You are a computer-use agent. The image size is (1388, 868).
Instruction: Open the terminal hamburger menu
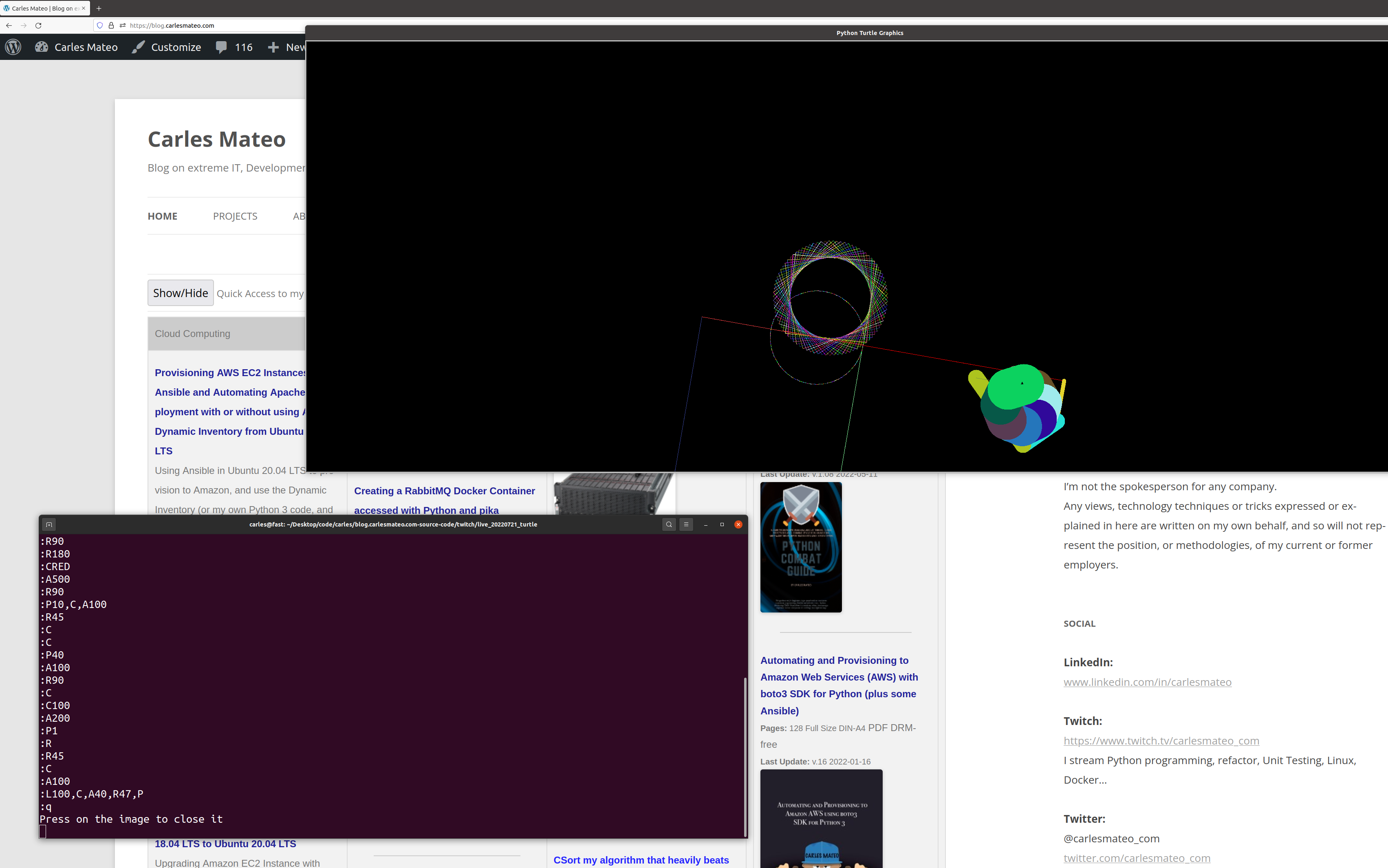[x=686, y=524]
